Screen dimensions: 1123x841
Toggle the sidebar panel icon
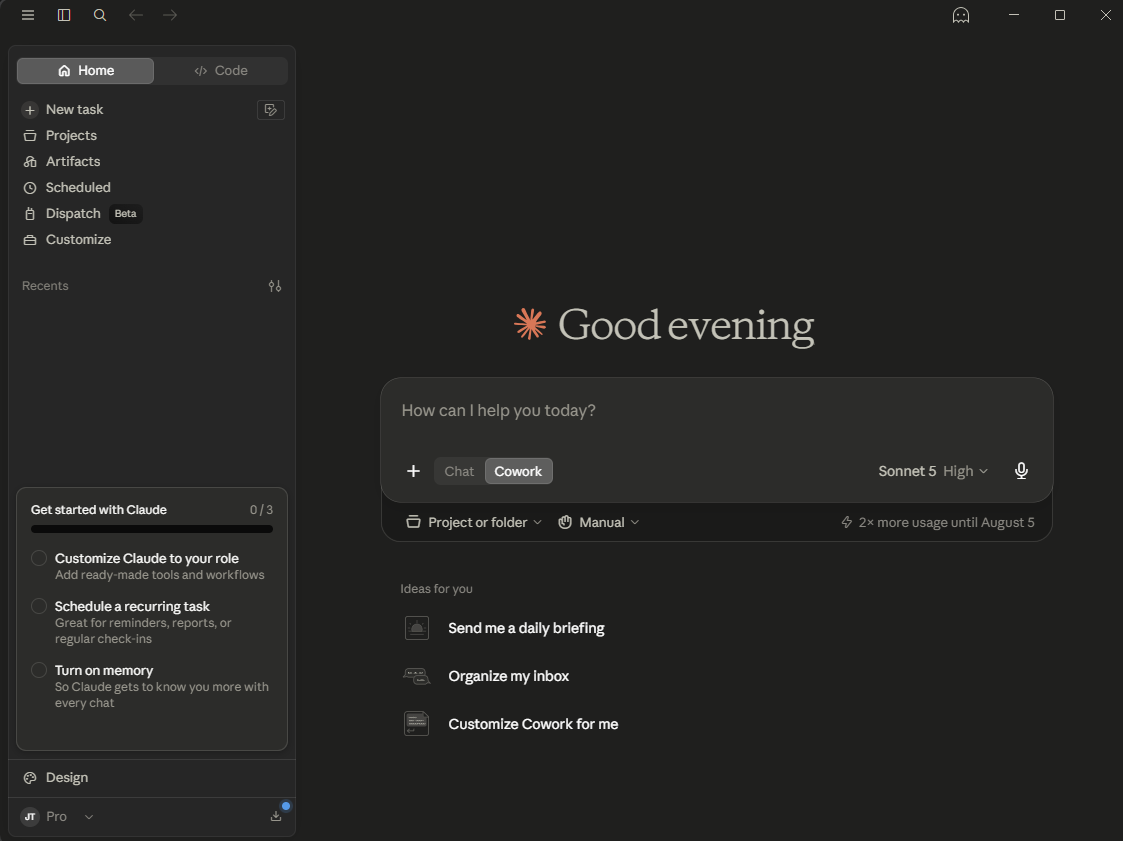tap(64, 15)
